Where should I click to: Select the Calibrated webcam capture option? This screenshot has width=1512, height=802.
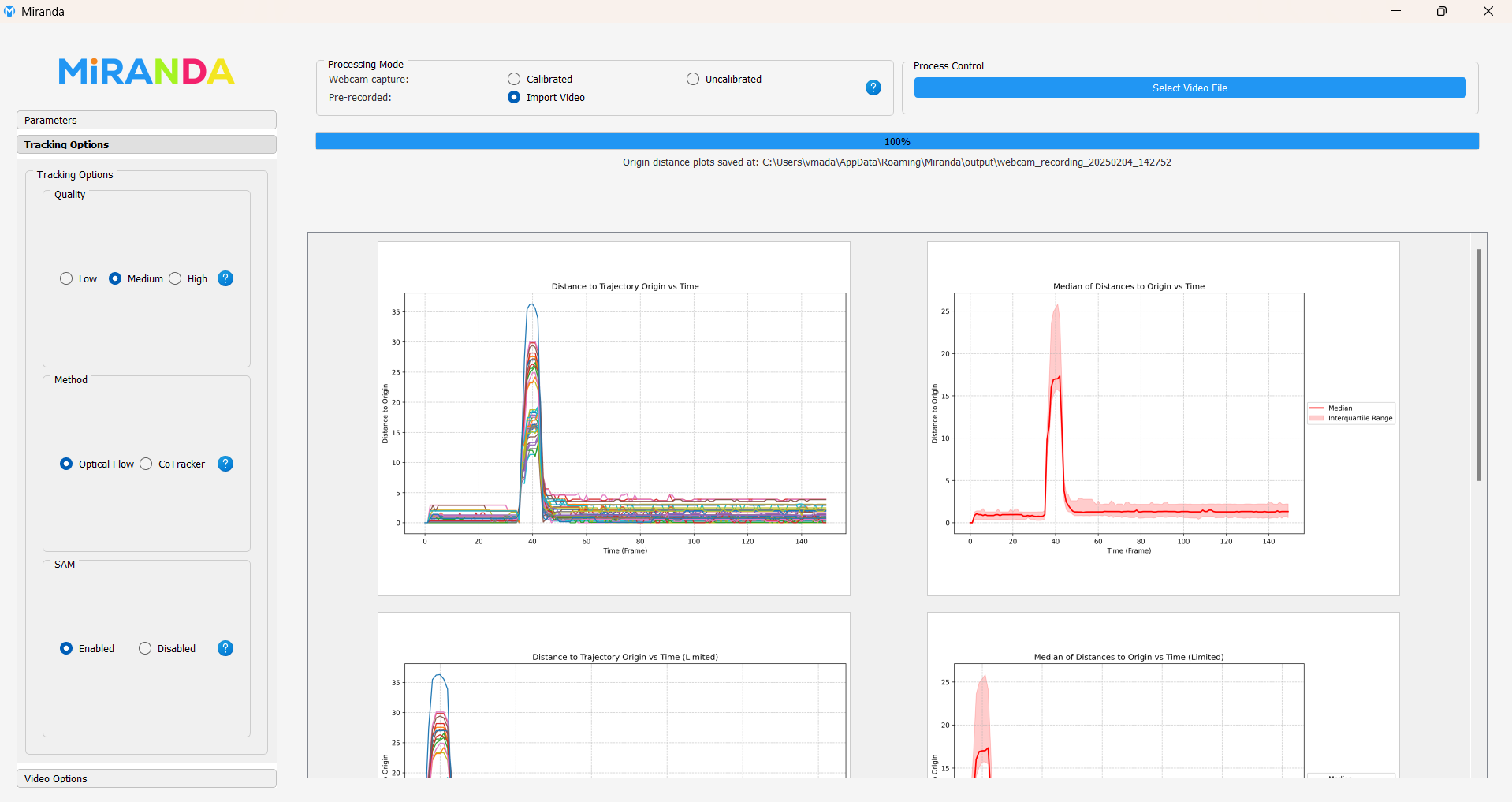click(540, 79)
